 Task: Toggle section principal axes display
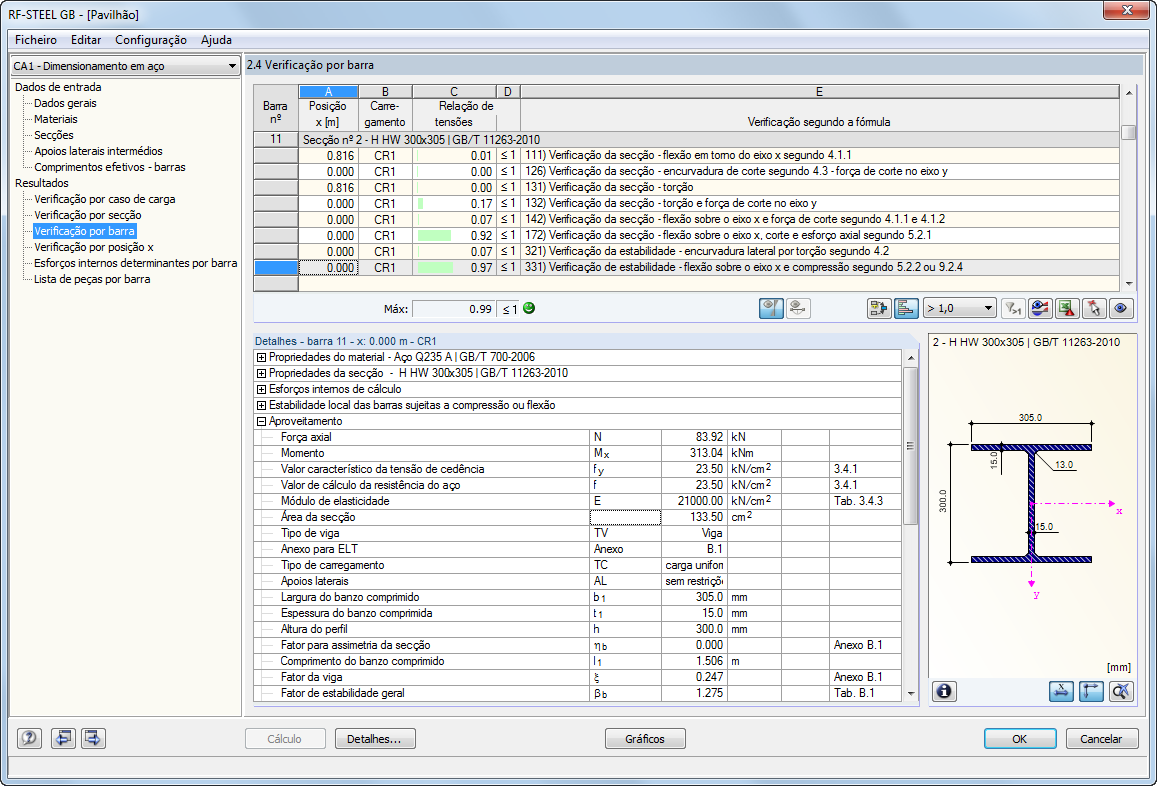coord(1091,691)
